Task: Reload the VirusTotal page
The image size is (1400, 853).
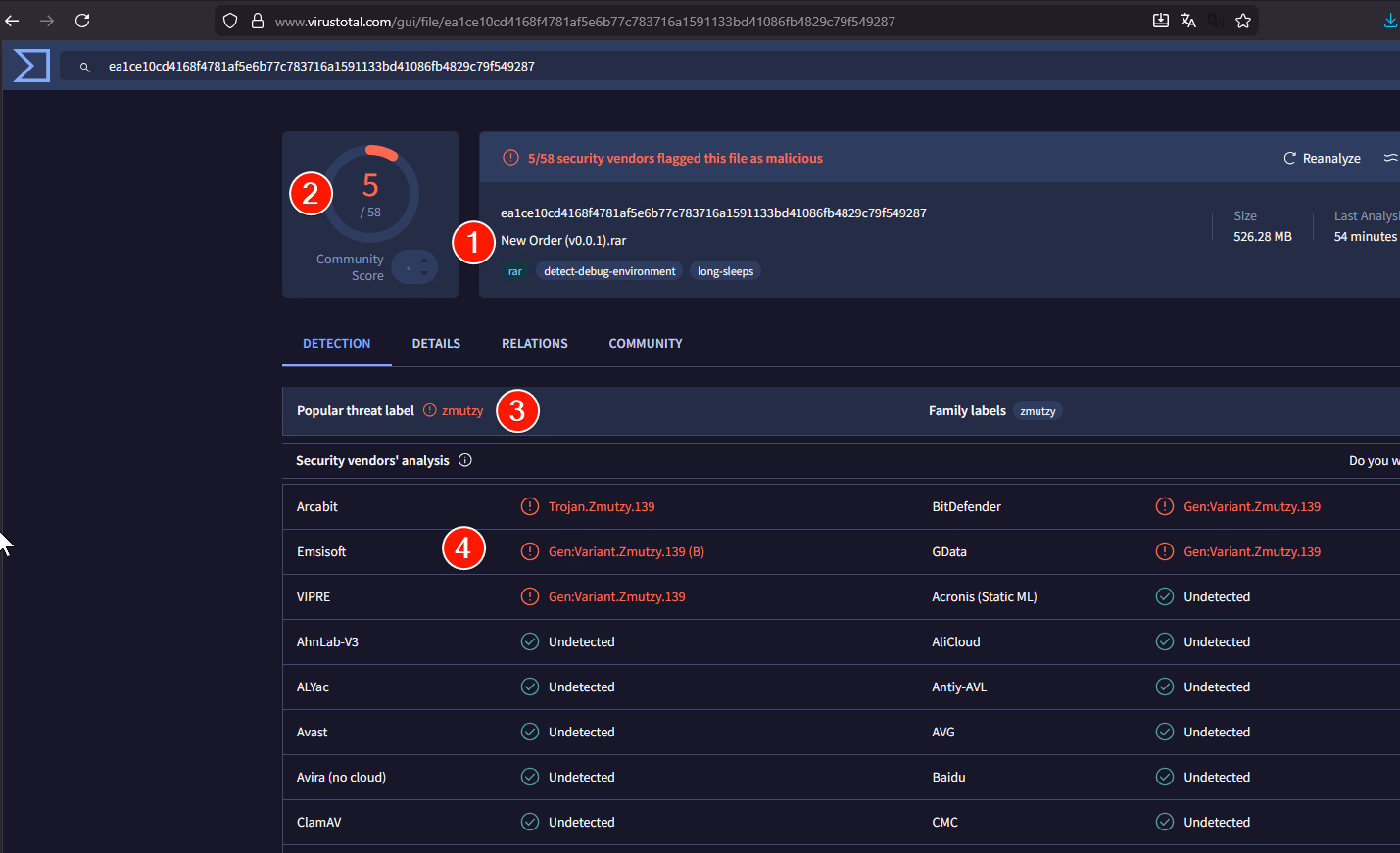Action: (x=82, y=21)
